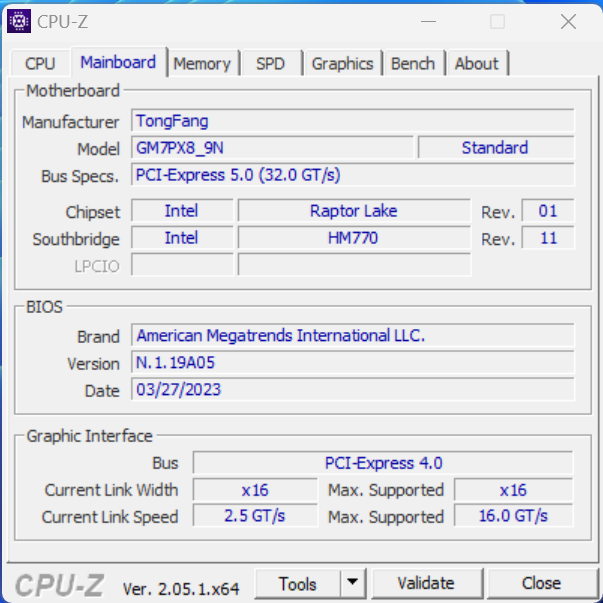Switch to the SPD tab
Viewport: 603px width, 603px height.
point(270,63)
